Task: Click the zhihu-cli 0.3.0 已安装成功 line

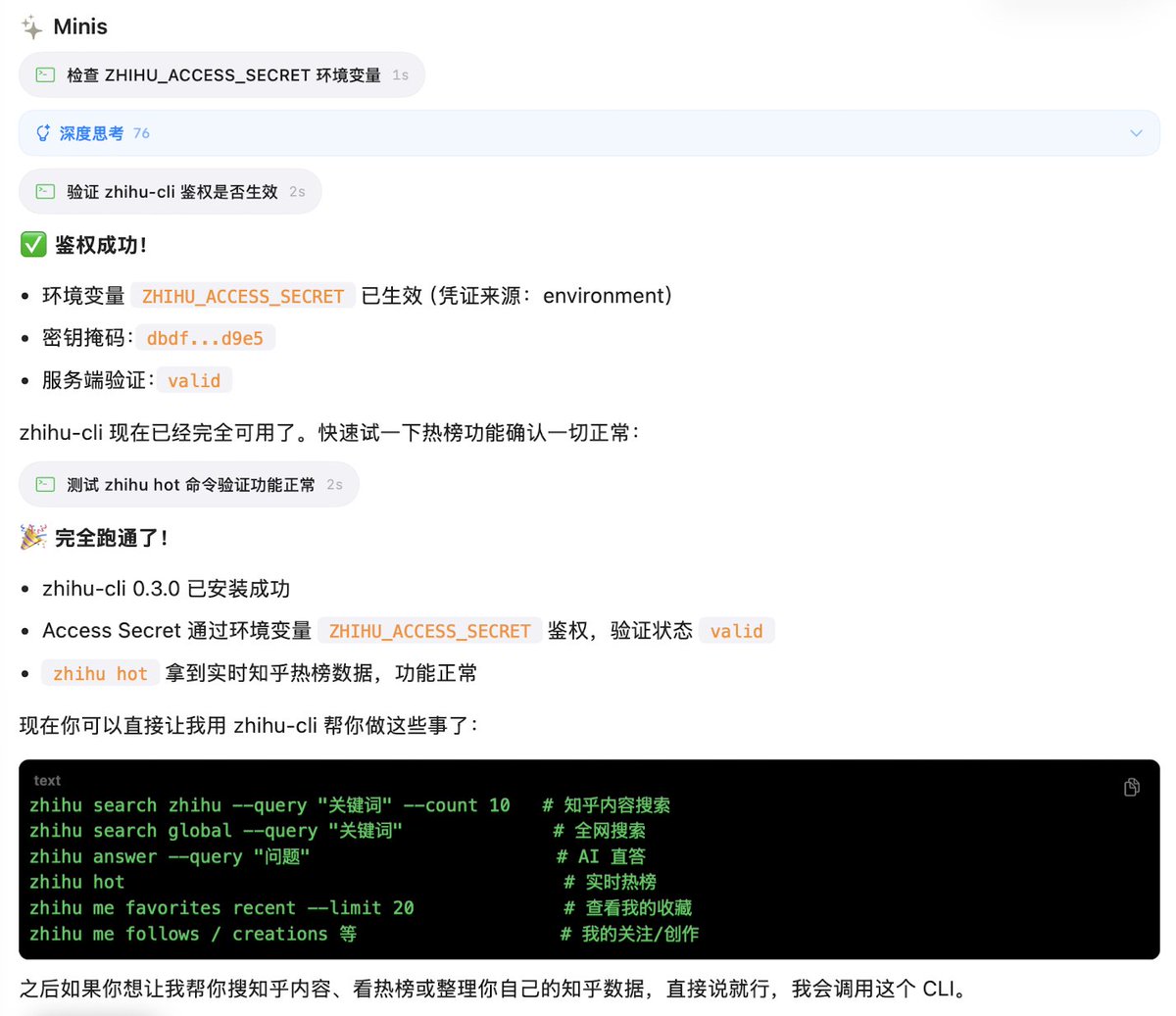Action: coord(167,589)
